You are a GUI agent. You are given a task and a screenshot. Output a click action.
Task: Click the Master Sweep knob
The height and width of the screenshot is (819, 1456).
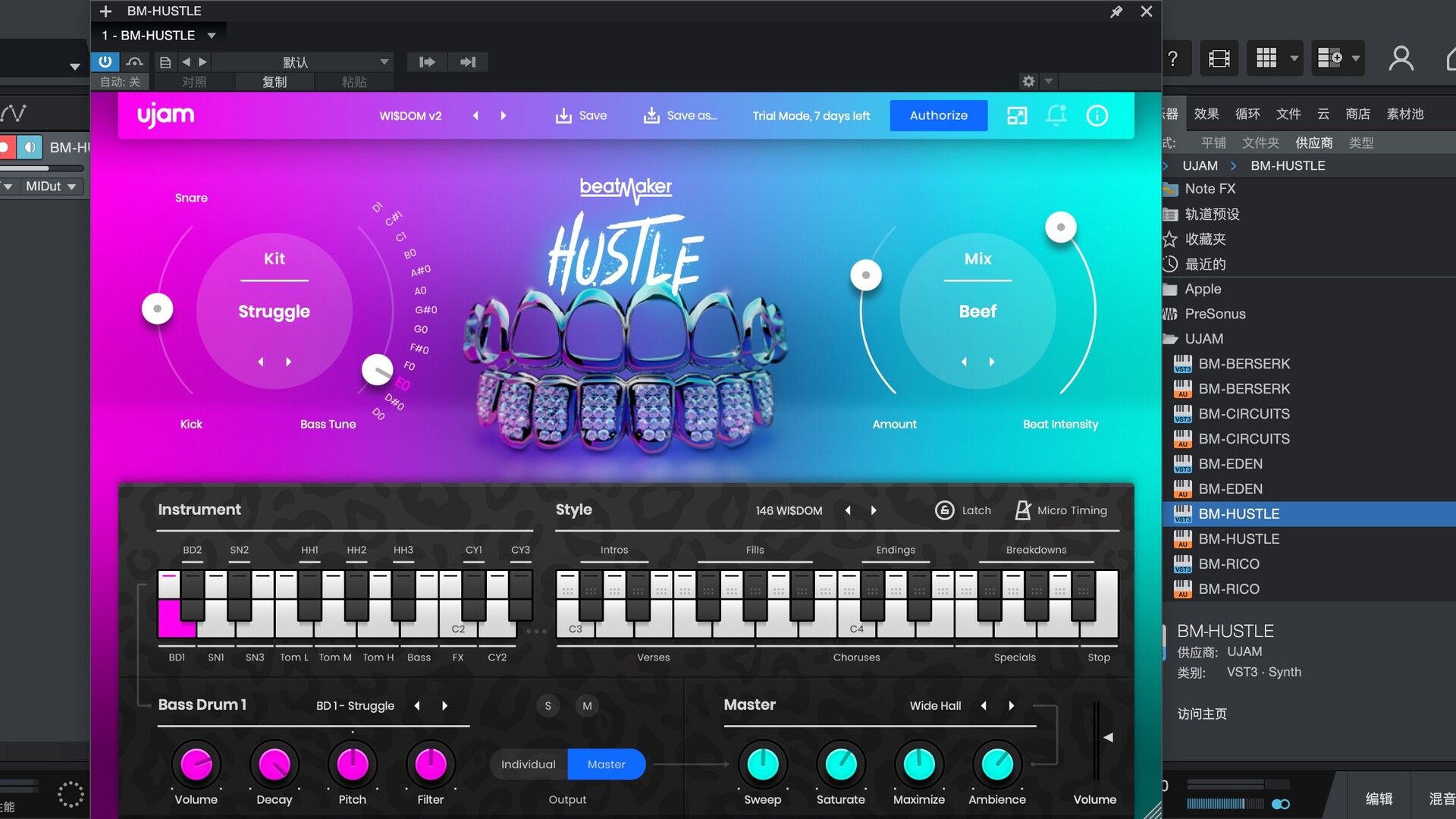click(x=763, y=764)
